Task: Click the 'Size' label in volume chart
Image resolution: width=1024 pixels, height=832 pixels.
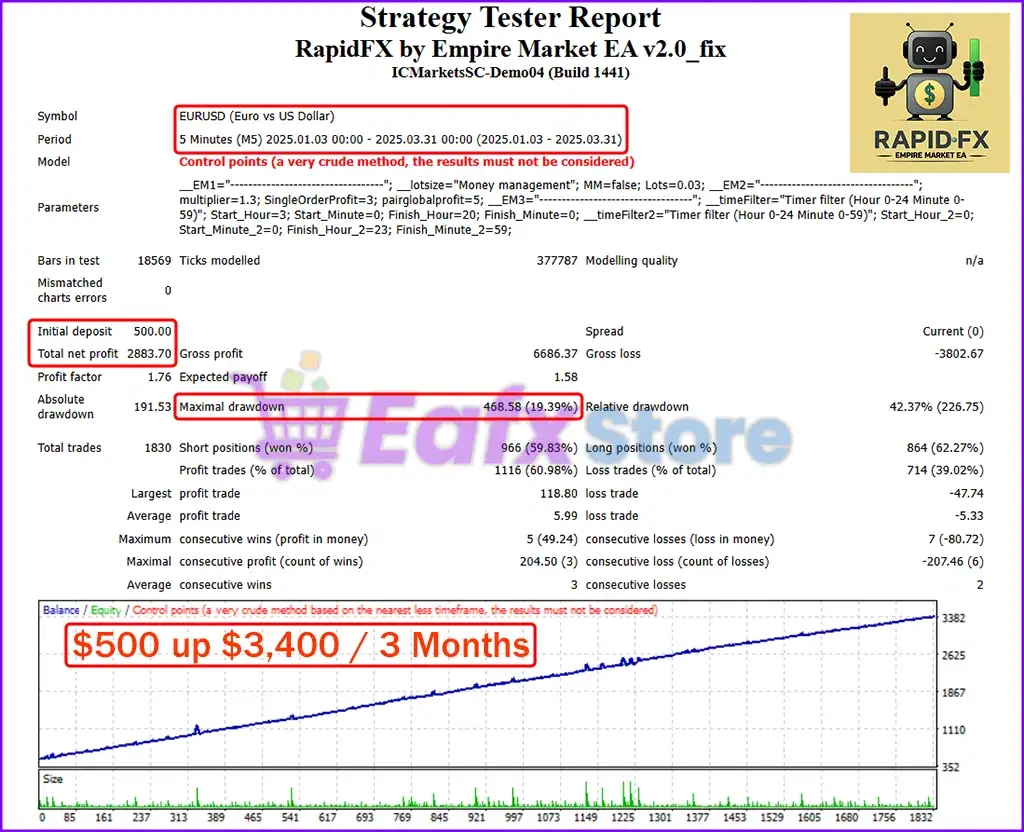Action: click(53, 779)
